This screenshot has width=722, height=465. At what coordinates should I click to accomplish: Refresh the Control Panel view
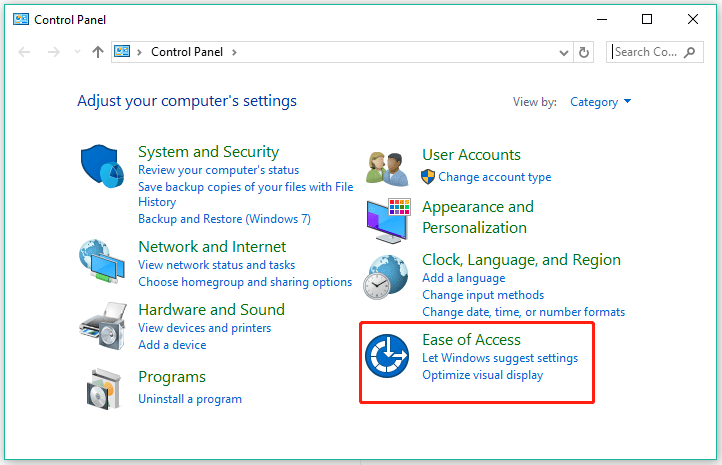[583, 52]
